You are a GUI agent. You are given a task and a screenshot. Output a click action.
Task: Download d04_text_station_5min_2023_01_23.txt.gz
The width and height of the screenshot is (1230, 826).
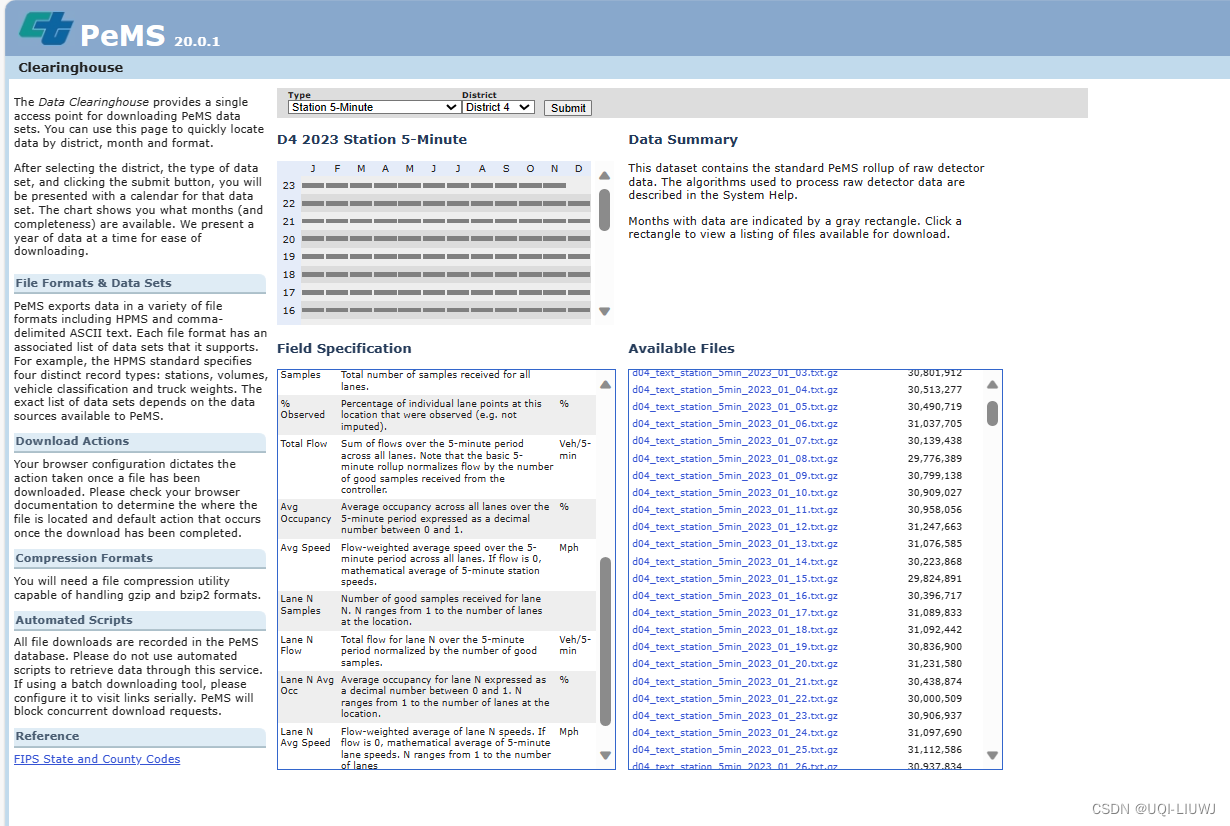coord(735,716)
